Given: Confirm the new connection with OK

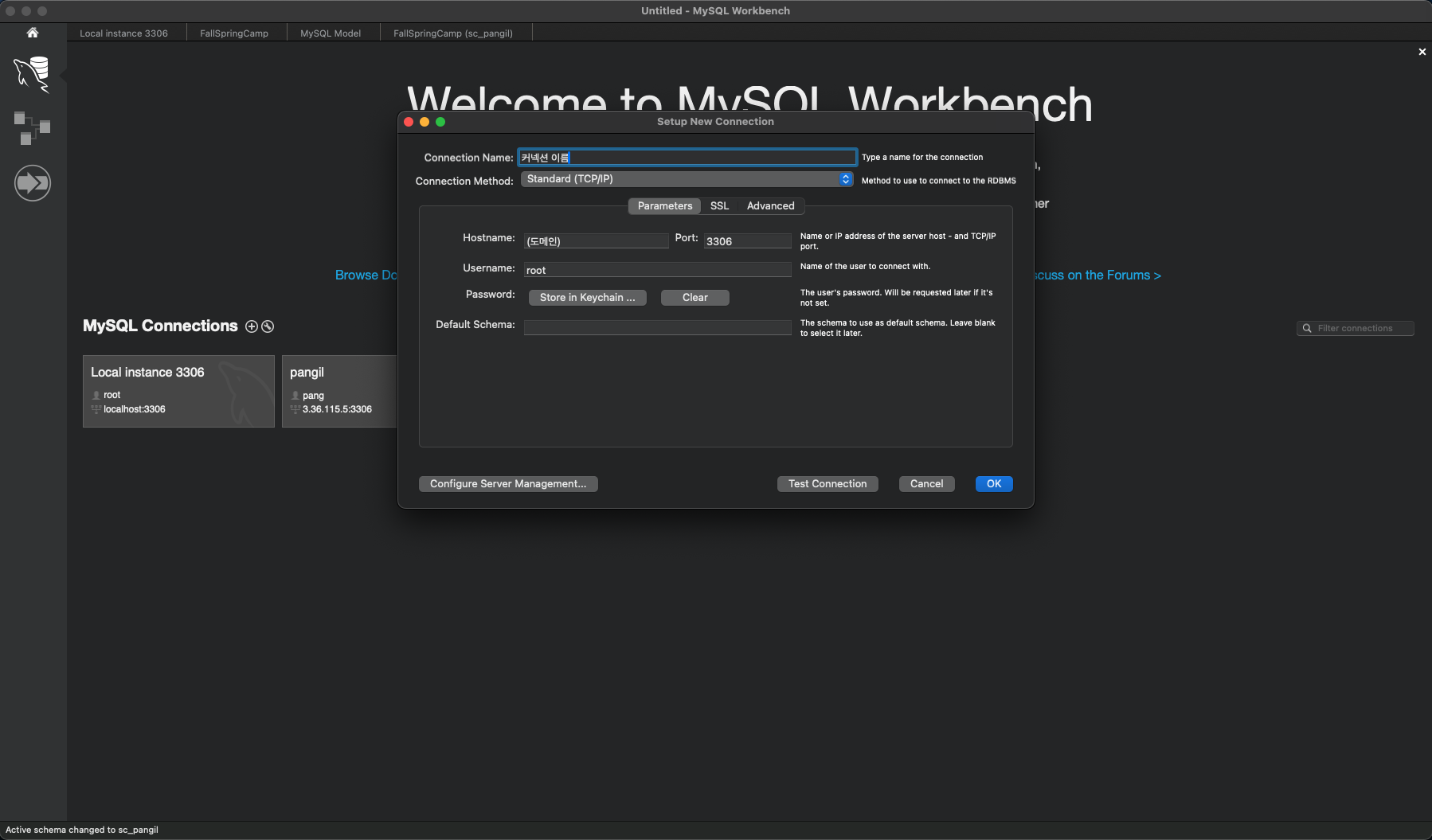Looking at the screenshot, I should (x=994, y=484).
